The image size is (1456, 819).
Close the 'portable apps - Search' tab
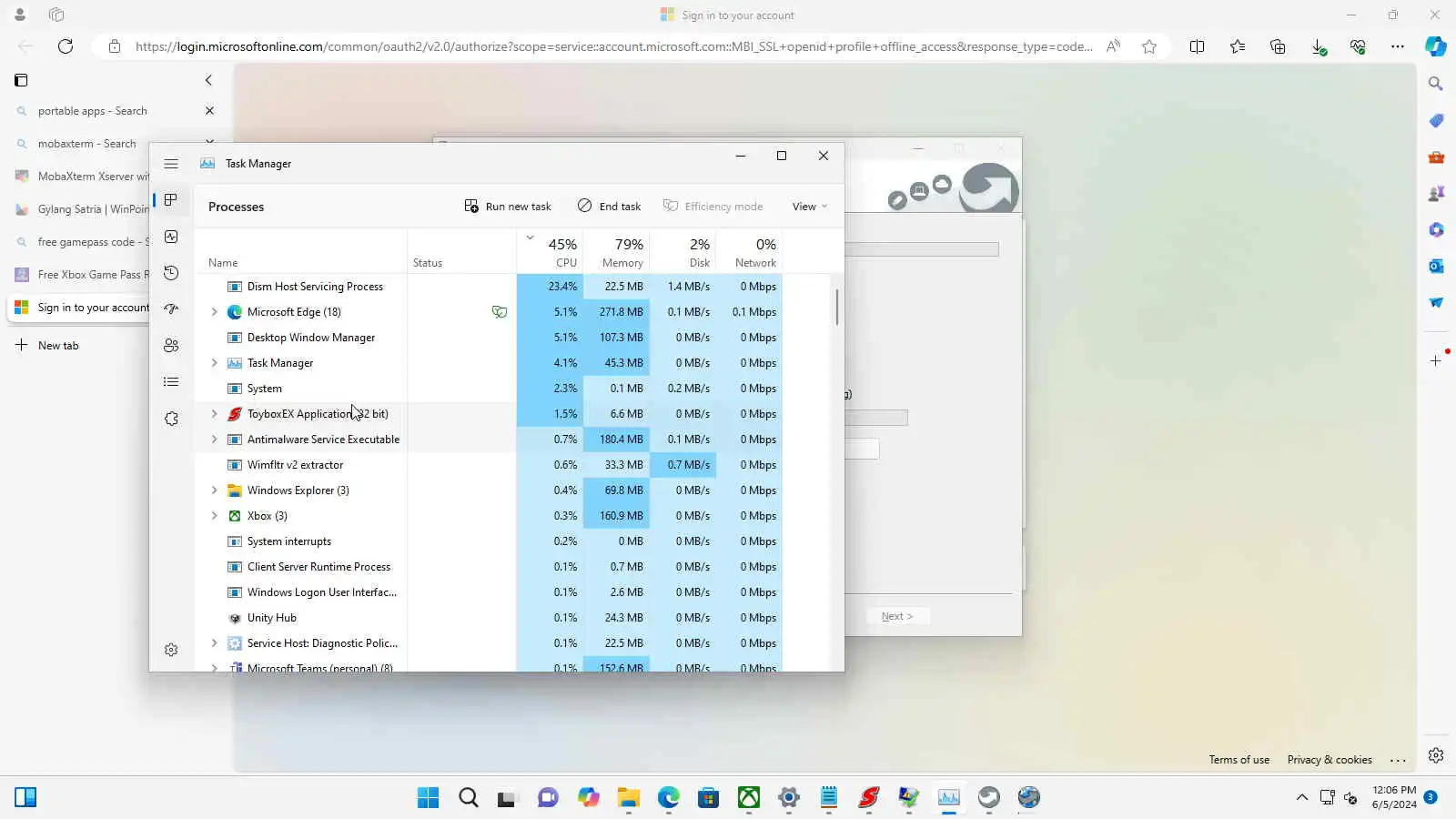[x=209, y=111]
